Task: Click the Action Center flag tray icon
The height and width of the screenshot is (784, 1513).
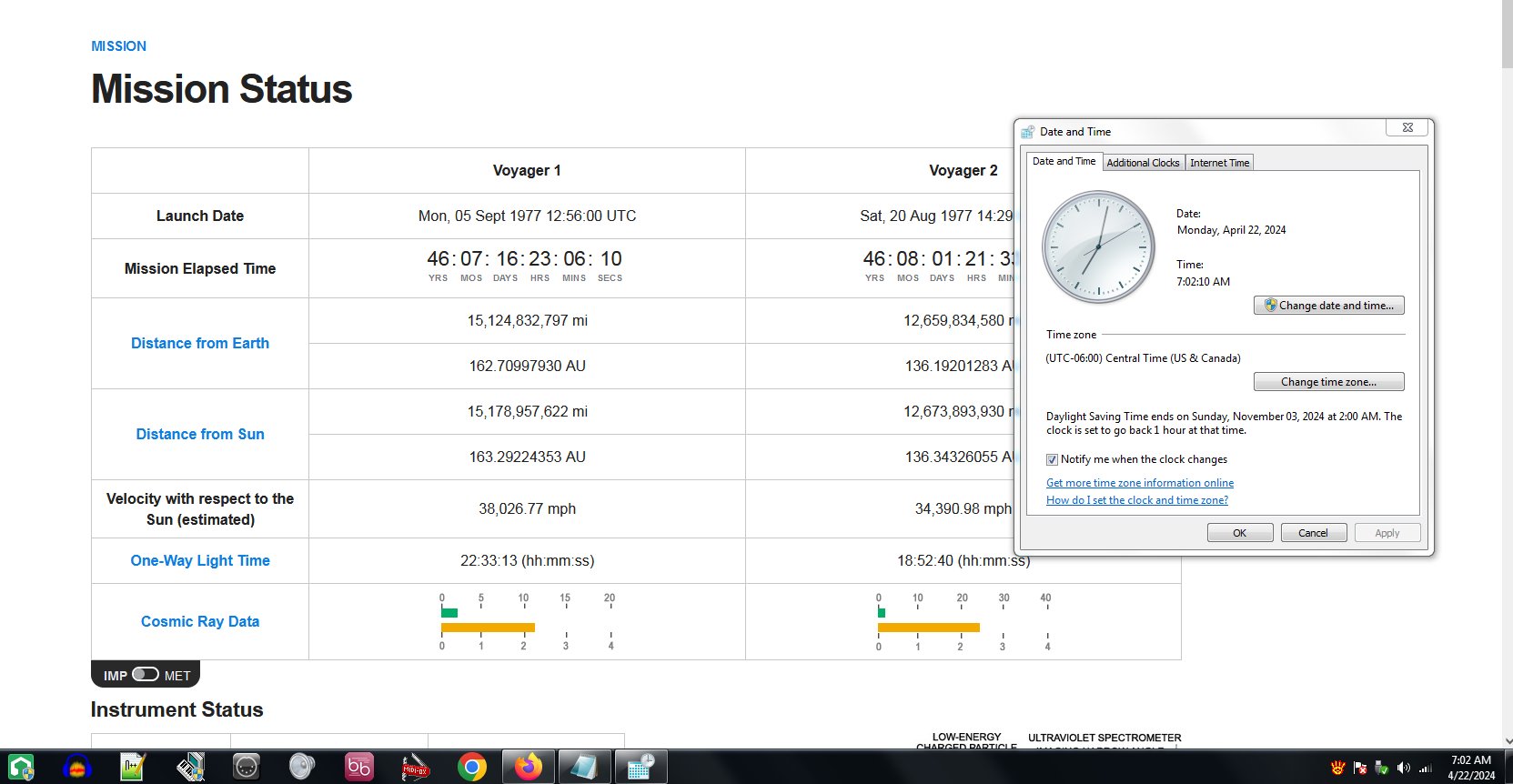Action: 1360,768
